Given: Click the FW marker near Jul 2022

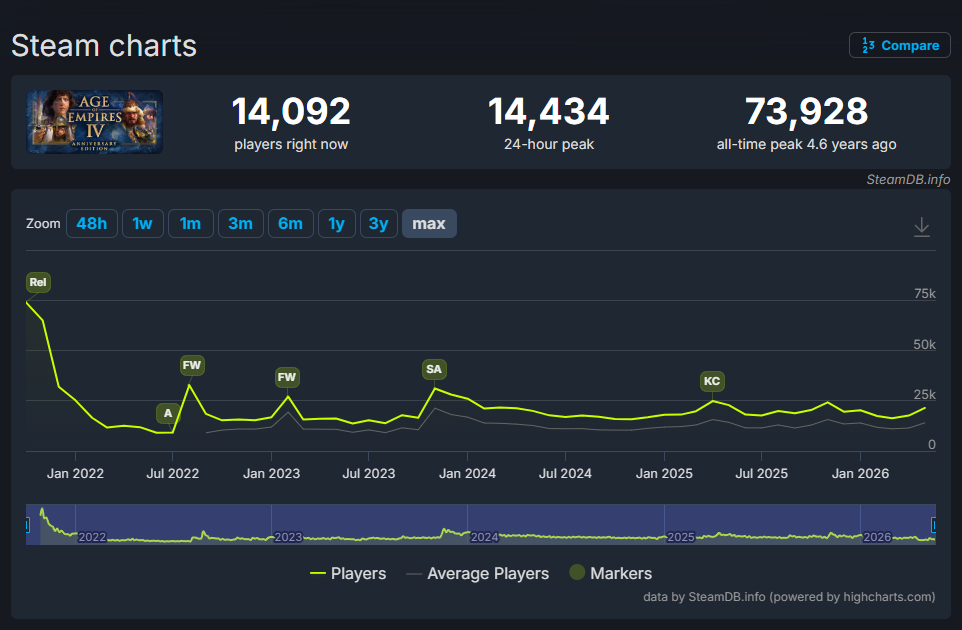Looking at the screenshot, I should point(192,365).
